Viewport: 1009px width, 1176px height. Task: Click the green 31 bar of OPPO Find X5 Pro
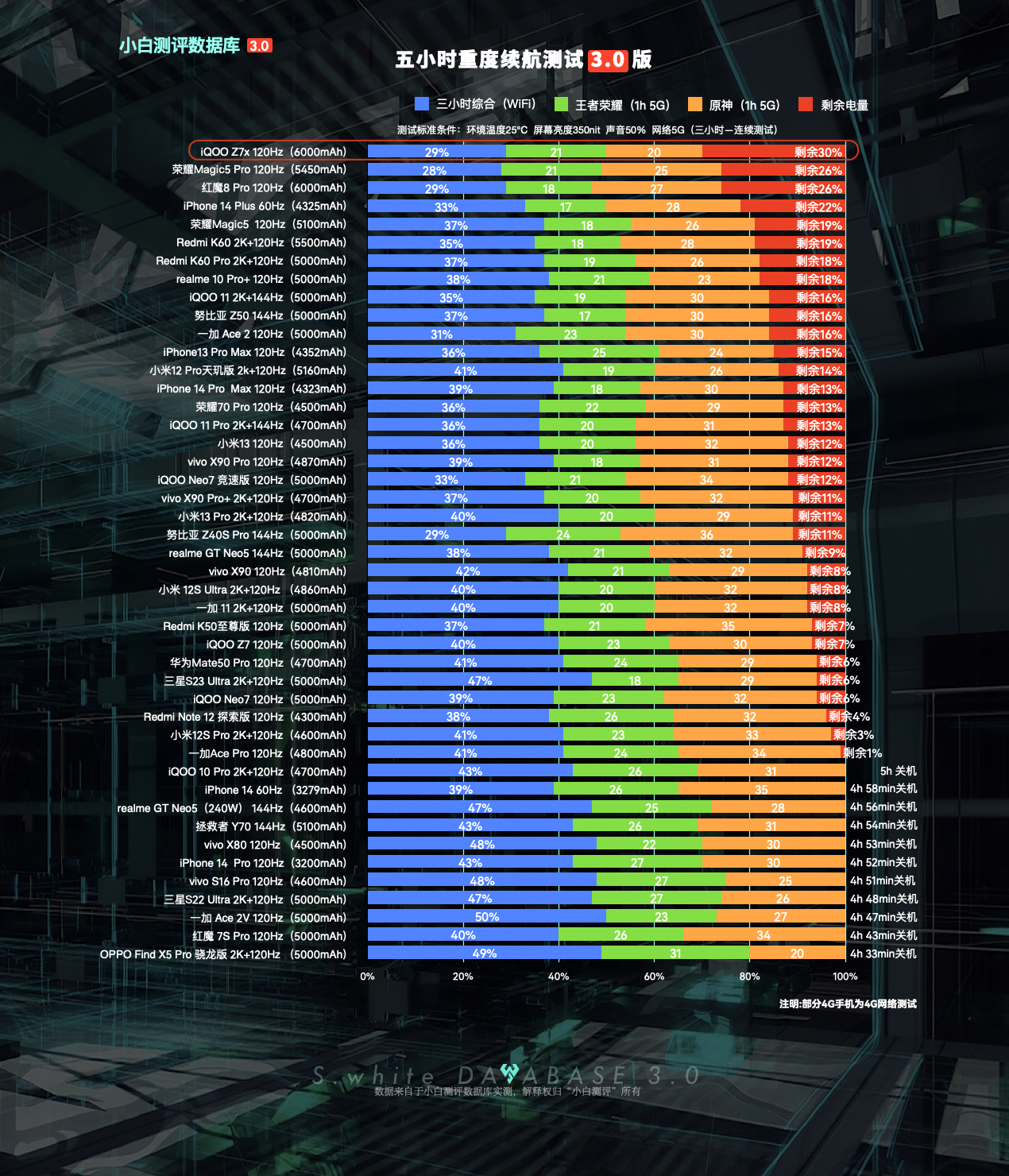coord(675,953)
